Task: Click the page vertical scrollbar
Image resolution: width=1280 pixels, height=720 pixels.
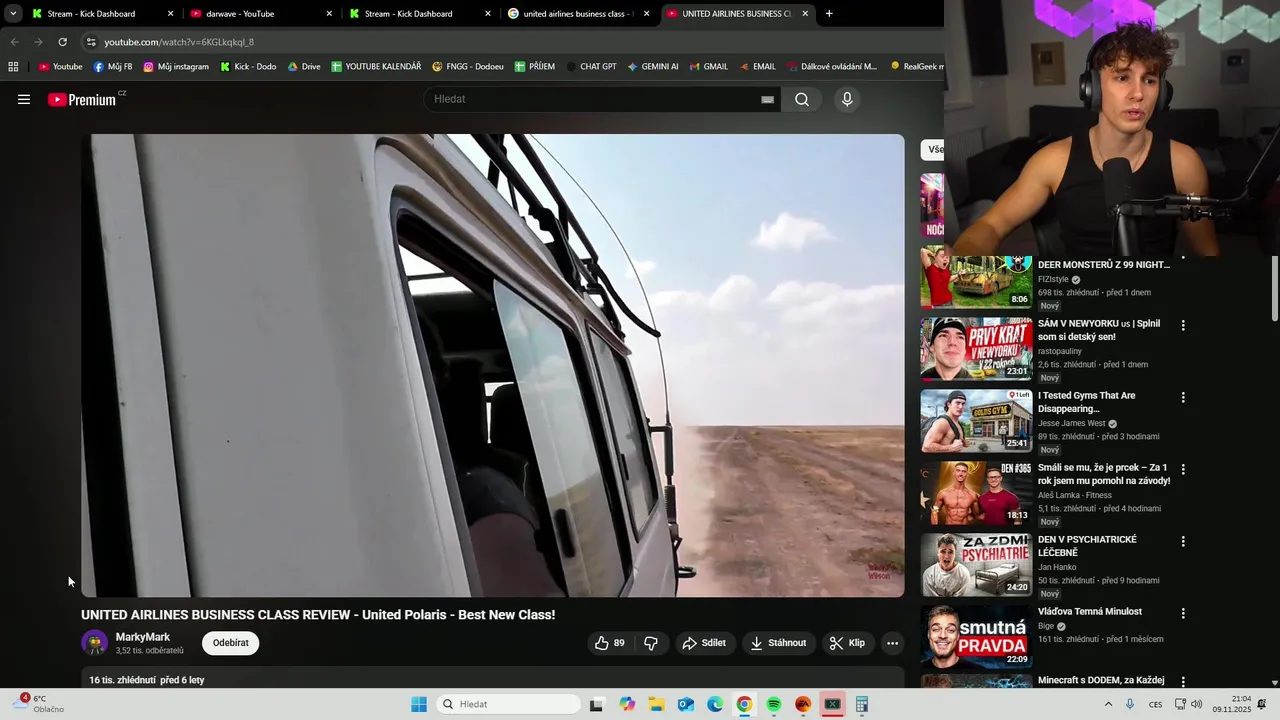Action: pos(1275,288)
